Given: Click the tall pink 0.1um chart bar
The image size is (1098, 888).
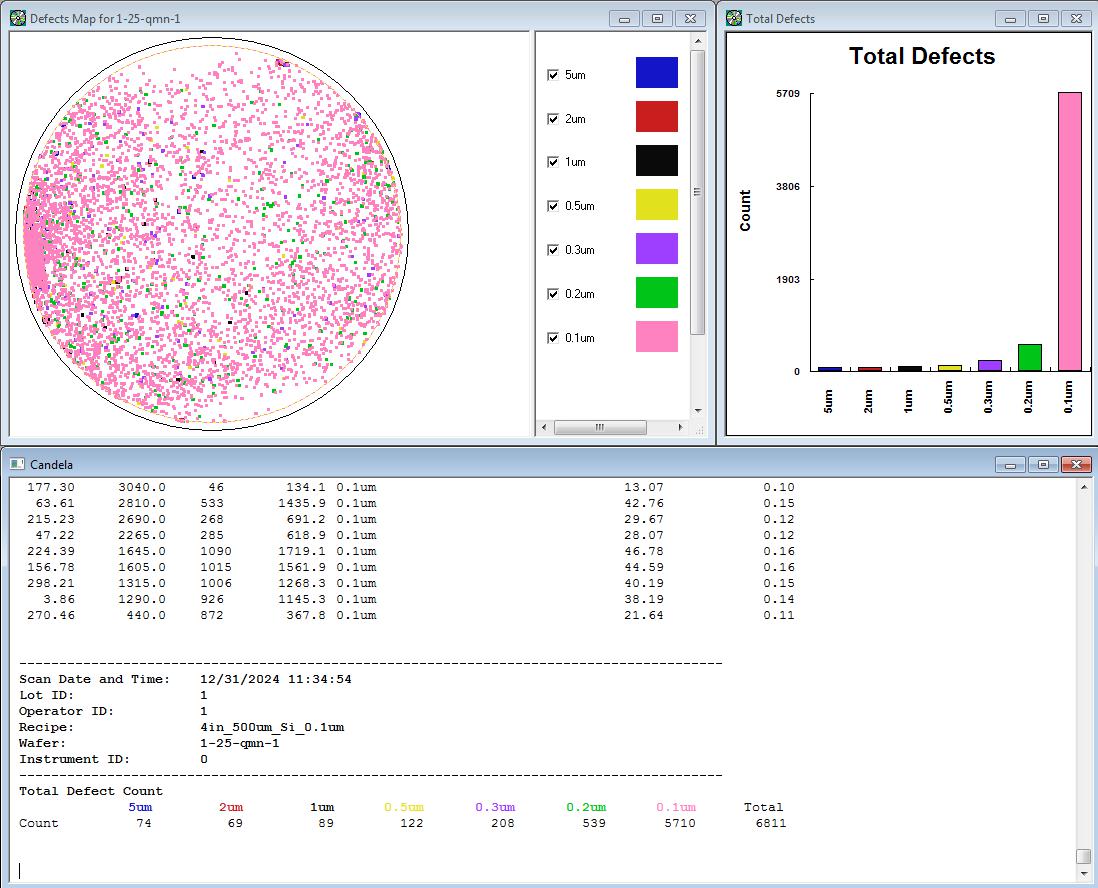Looking at the screenshot, I should 1069,232.
